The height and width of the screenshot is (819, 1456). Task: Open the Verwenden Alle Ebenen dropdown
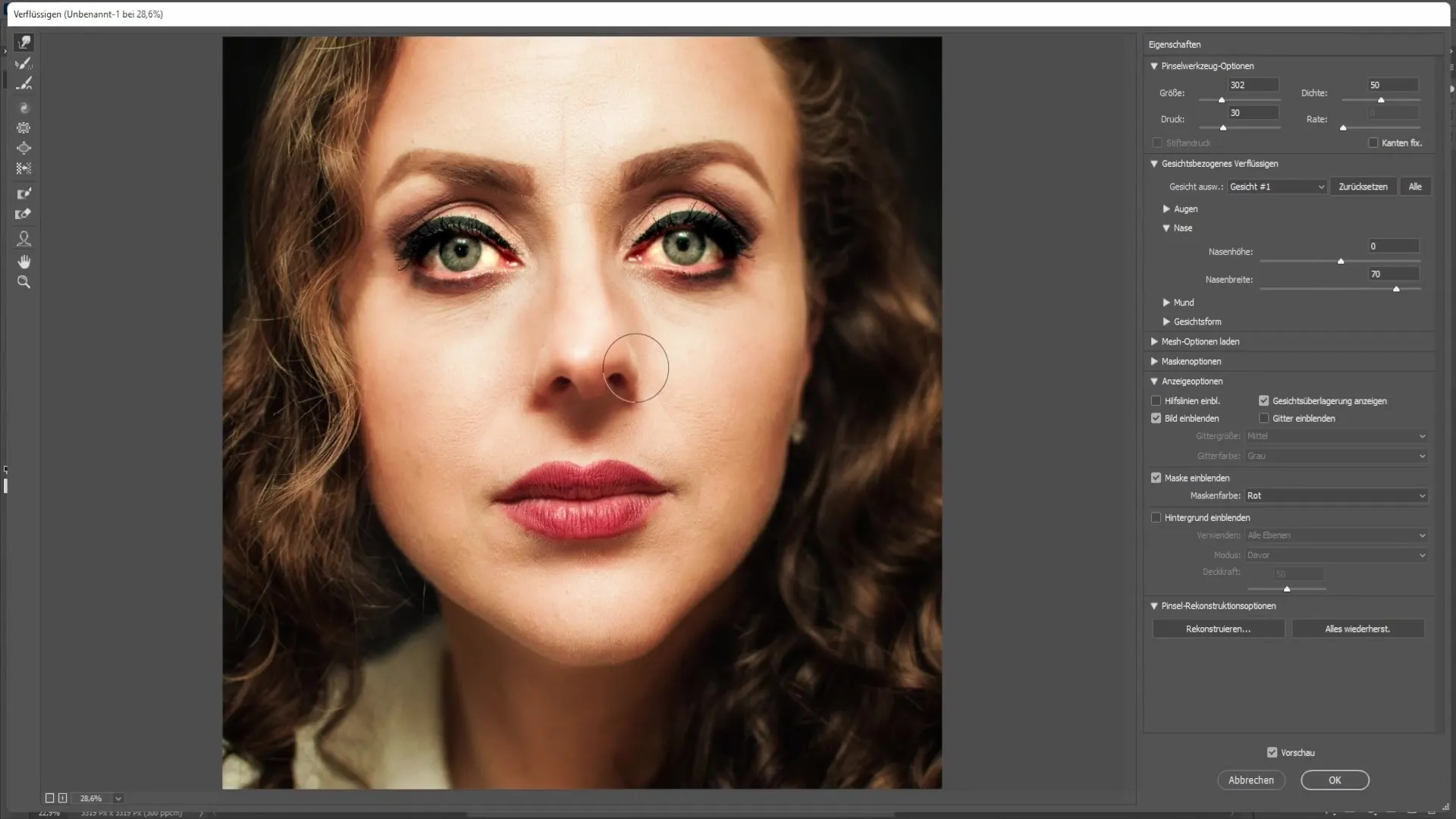pos(1337,535)
